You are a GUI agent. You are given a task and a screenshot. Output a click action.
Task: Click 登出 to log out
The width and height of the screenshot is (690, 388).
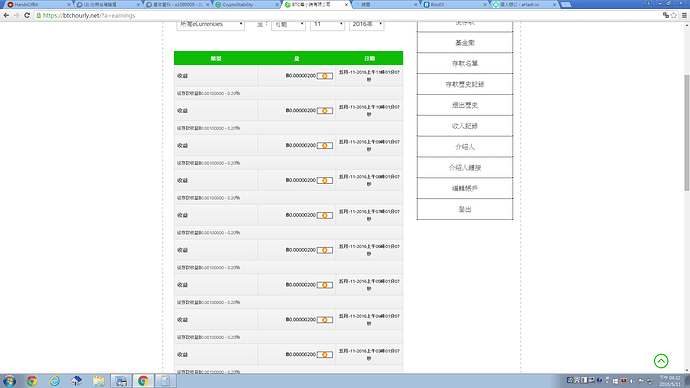[x=465, y=209]
